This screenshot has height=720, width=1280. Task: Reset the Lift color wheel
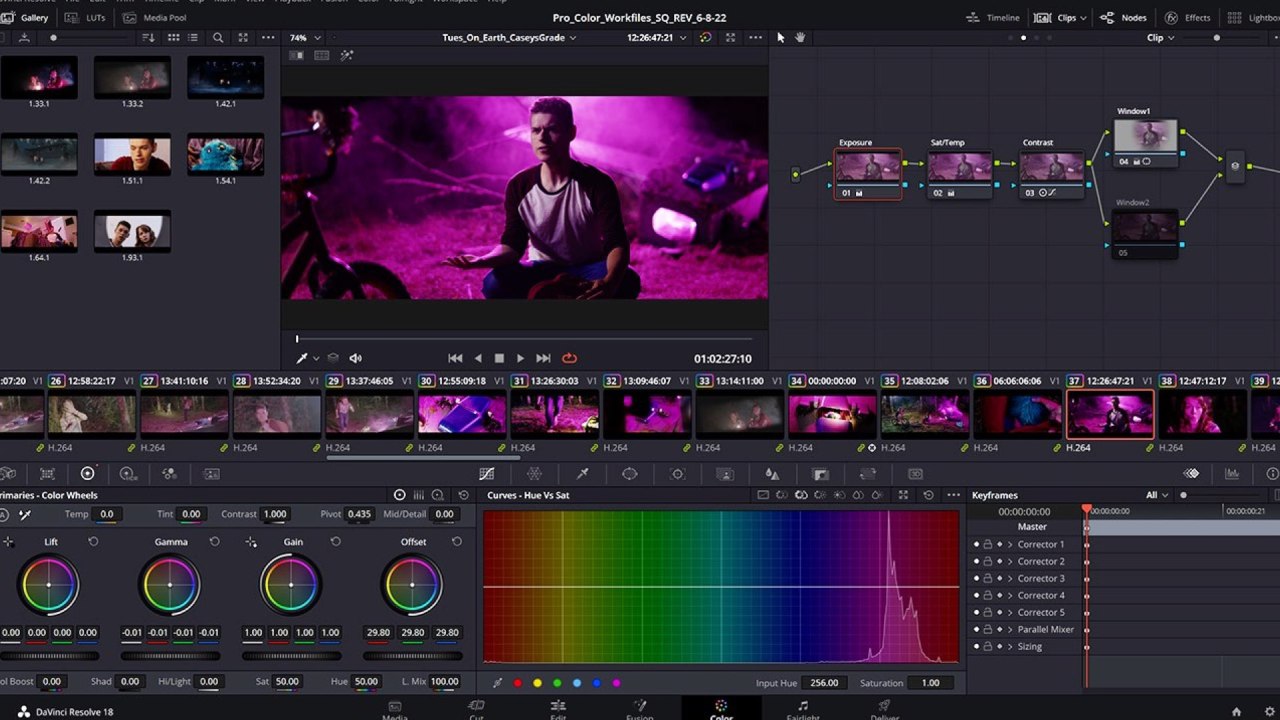pyautogui.click(x=93, y=541)
